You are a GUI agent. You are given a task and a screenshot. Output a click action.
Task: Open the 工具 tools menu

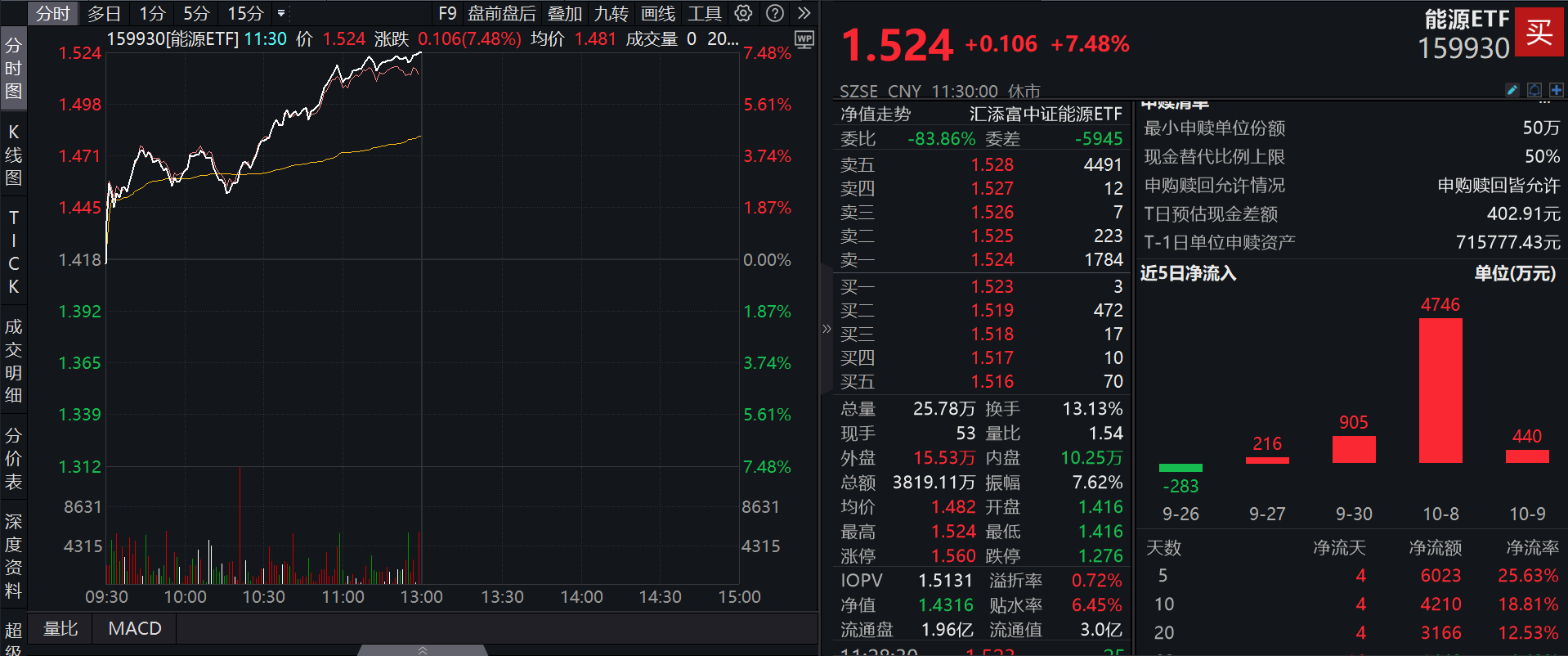point(705,13)
